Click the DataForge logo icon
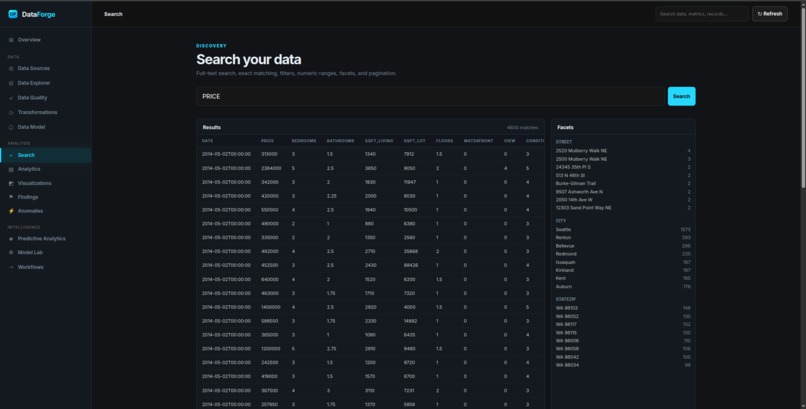 click(x=13, y=14)
